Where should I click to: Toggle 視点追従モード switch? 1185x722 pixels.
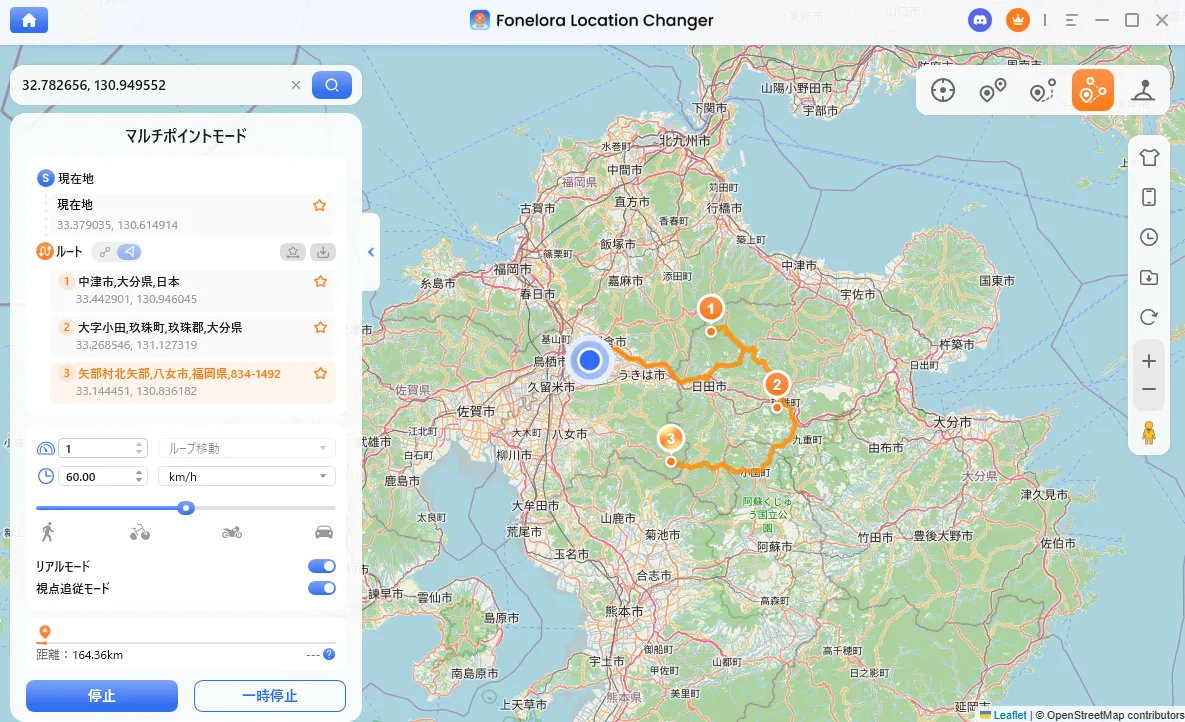(322, 588)
